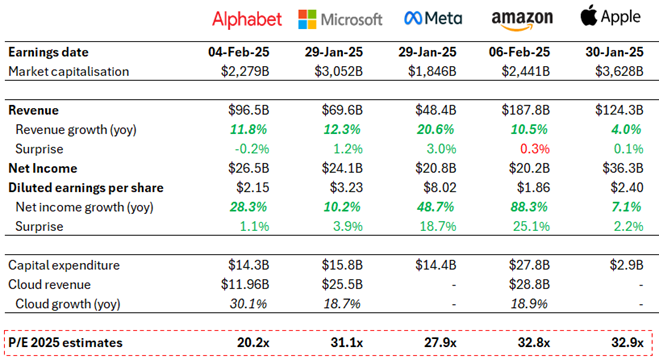Click the Diluted earnings per share label

point(86,187)
